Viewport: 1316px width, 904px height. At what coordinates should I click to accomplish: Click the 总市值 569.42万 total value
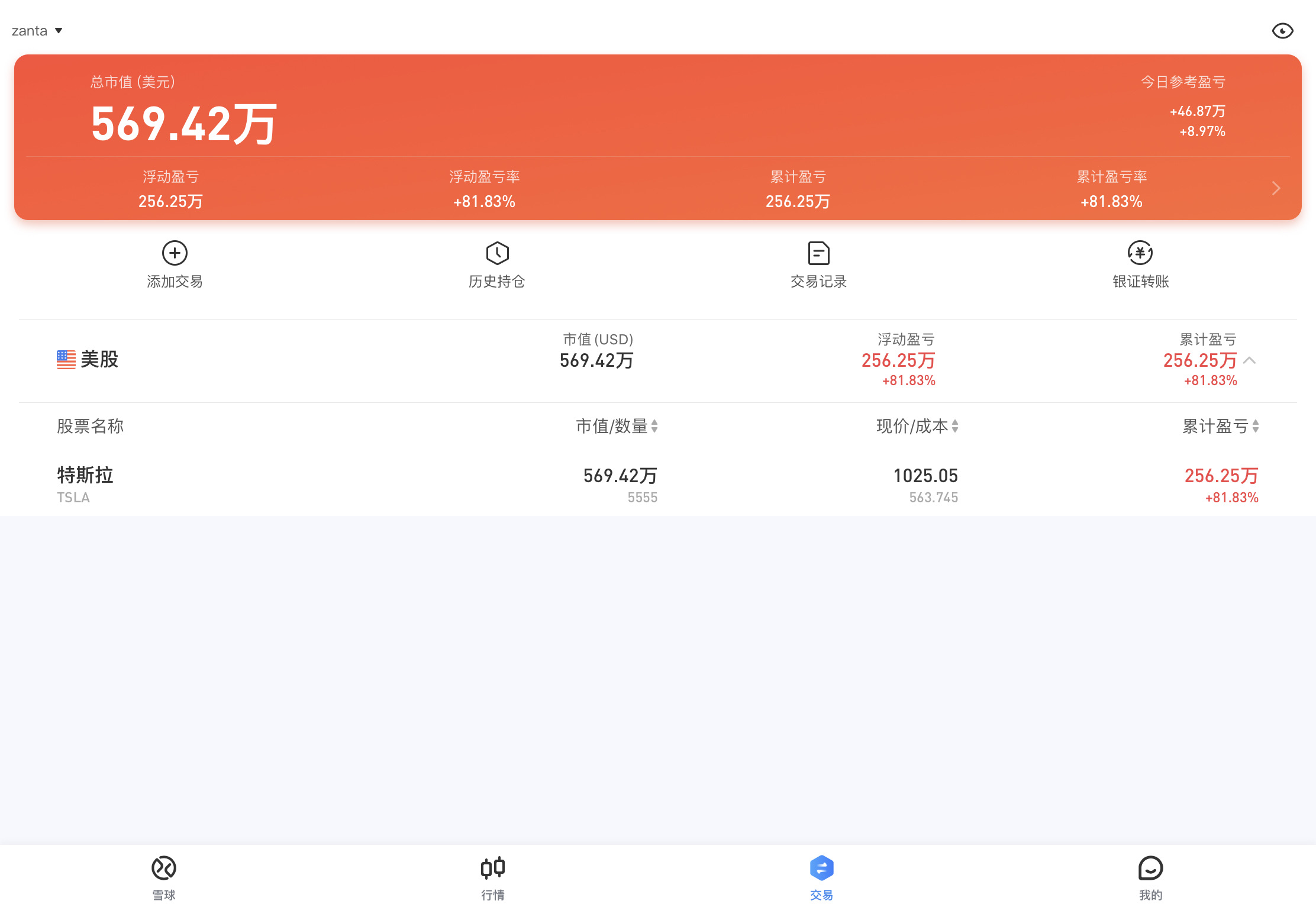(x=183, y=124)
